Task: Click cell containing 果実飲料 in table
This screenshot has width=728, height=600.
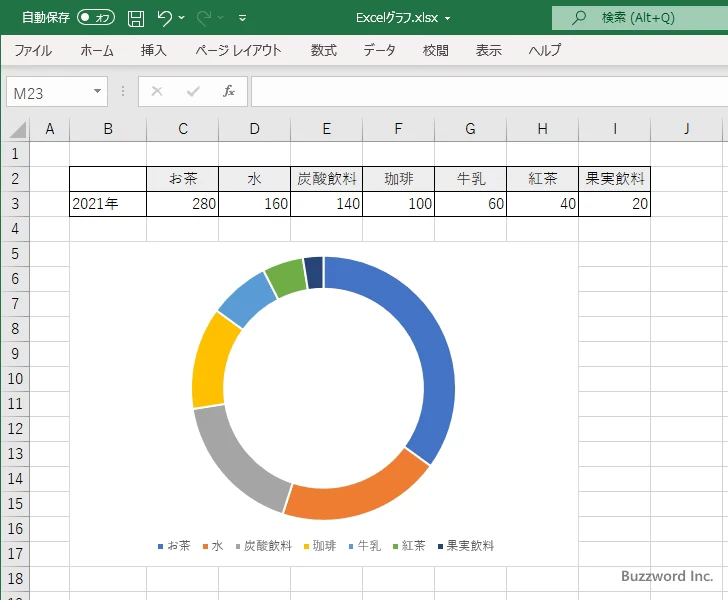Action: click(614, 179)
